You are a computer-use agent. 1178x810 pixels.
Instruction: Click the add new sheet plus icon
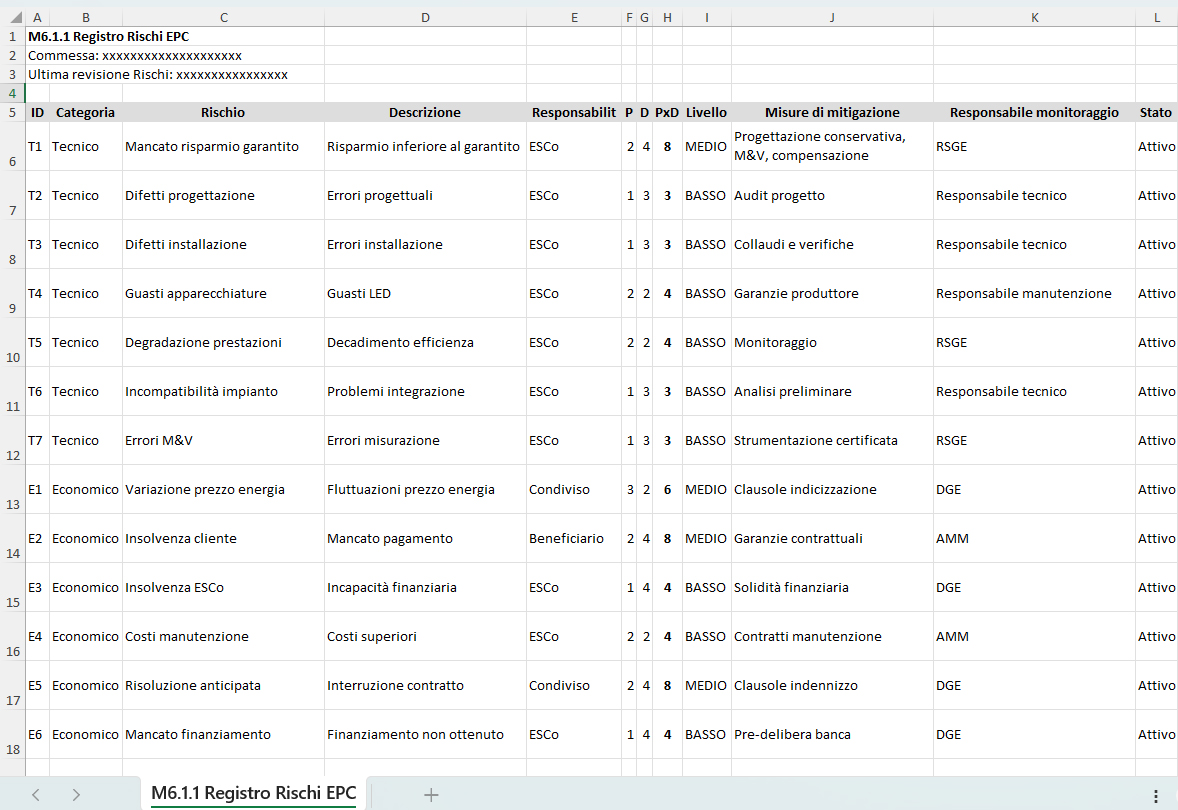click(431, 795)
